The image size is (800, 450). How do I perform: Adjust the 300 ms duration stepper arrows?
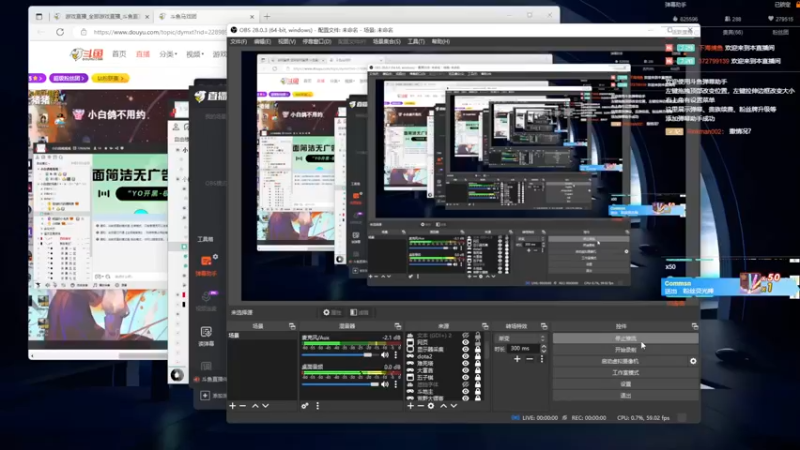tap(543, 348)
